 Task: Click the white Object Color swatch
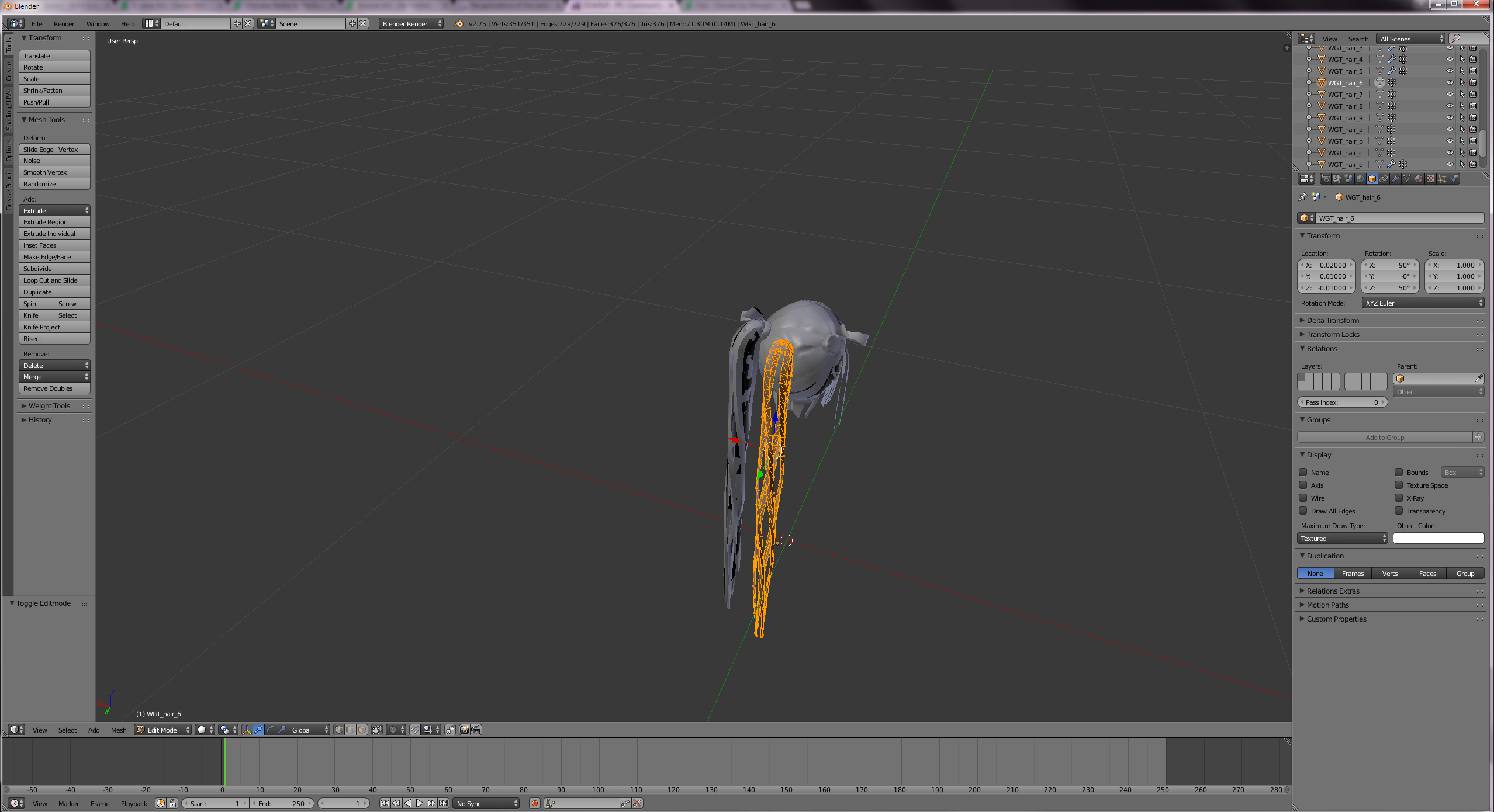tap(1438, 539)
